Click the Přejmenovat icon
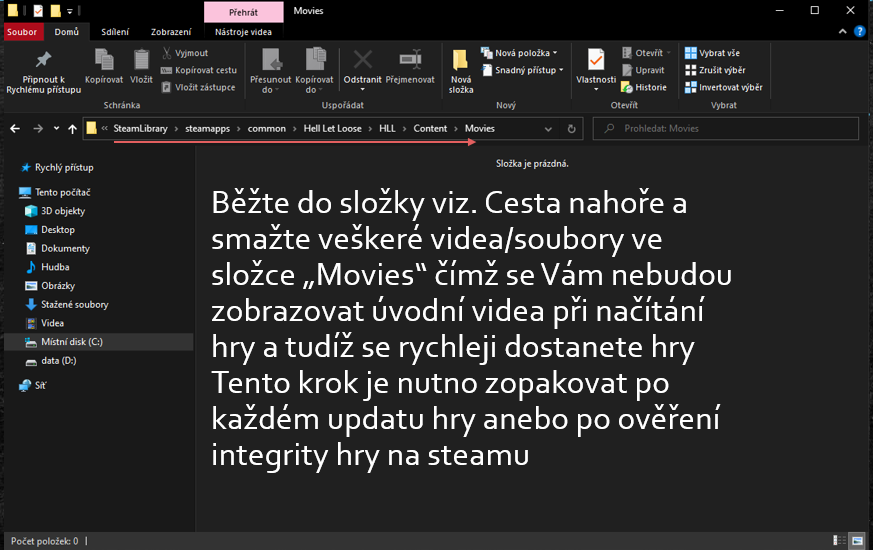This screenshot has height=550, width=873. 410,60
